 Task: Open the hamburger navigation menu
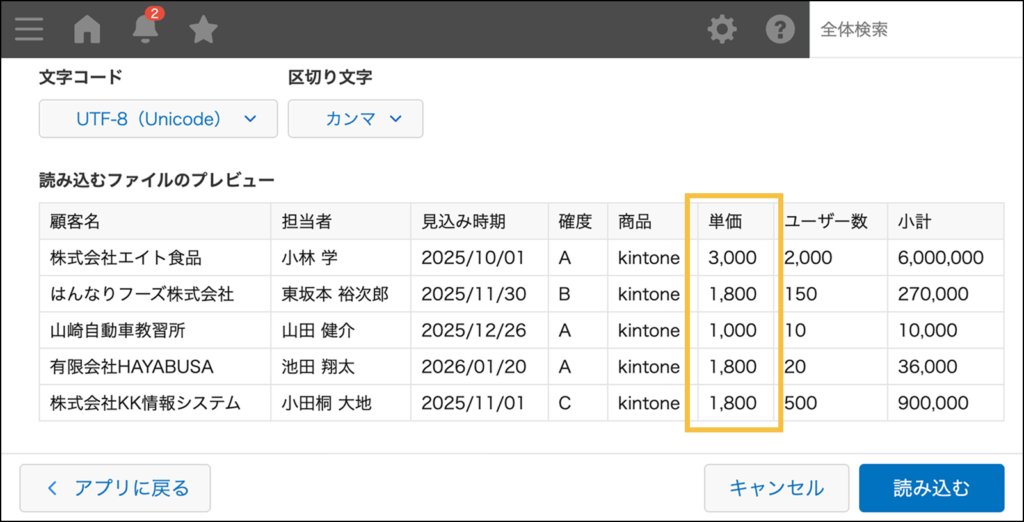click(x=29, y=29)
